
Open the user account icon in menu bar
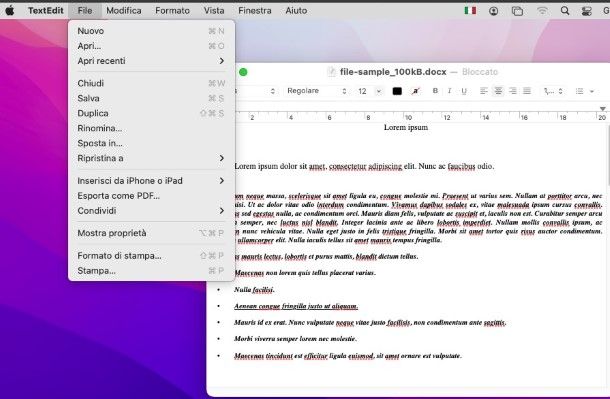(x=493, y=11)
